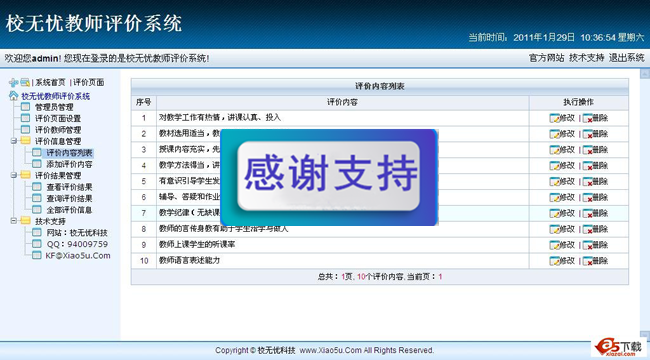Click the 删除 icon in row 2
This screenshot has width=650, height=360.
[x=587, y=134]
